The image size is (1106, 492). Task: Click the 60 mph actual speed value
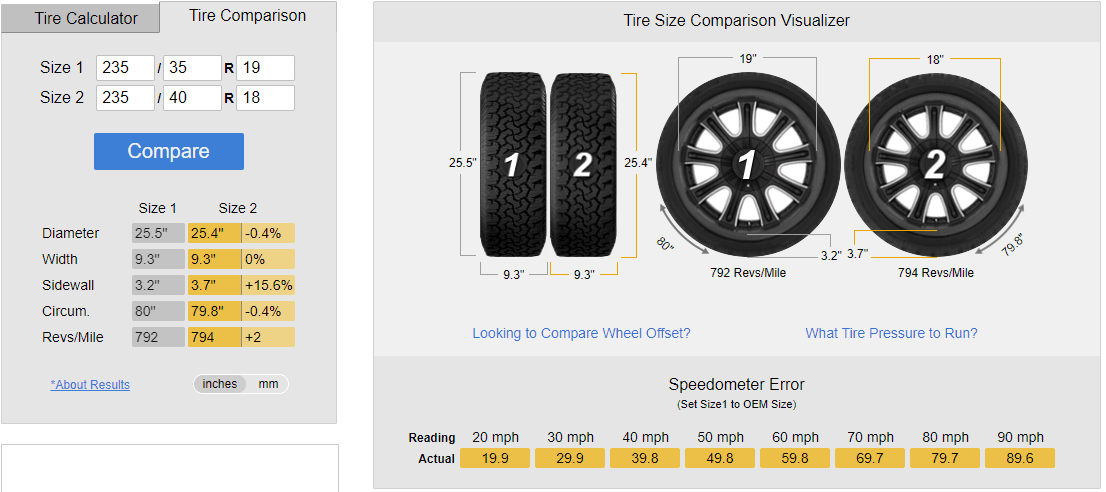795,459
